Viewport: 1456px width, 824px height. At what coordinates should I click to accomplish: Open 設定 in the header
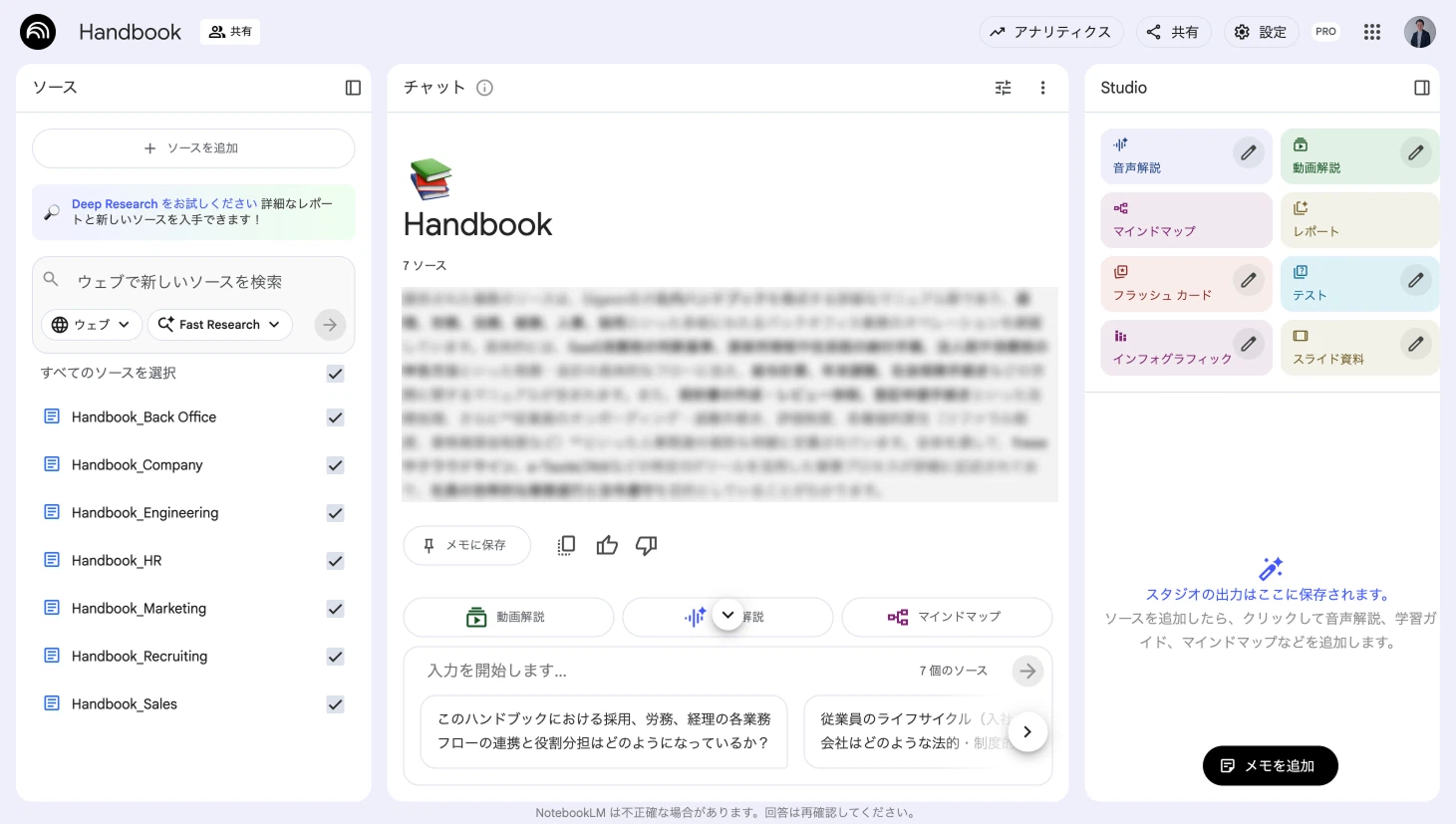pos(1261,32)
